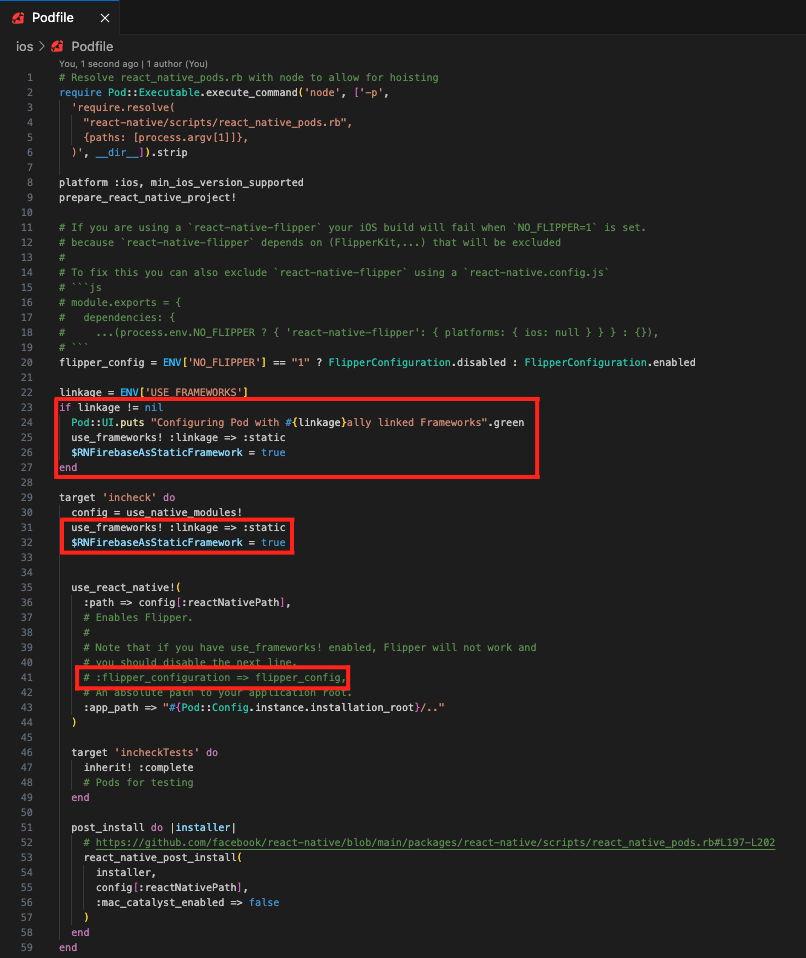Open the ios folder breadcrumb
The width and height of the screenshot is (806, 958).
[x=24, y=46]
